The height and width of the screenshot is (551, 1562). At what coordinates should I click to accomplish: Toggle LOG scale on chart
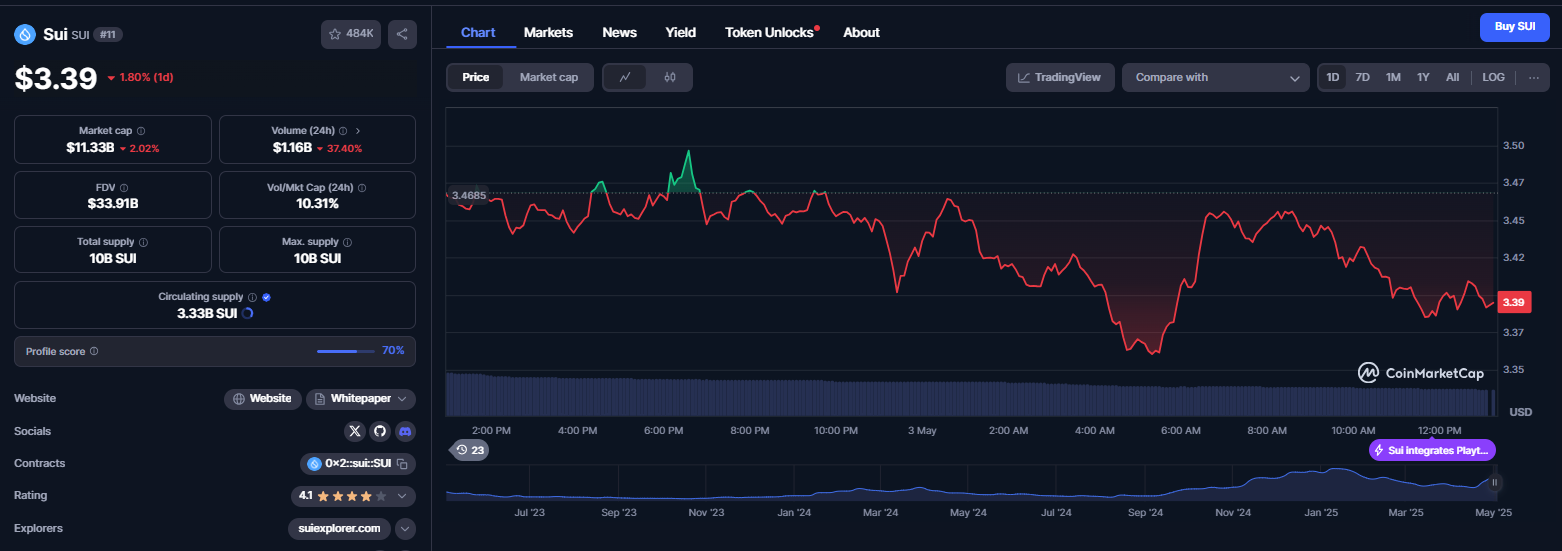(1493, 77)
